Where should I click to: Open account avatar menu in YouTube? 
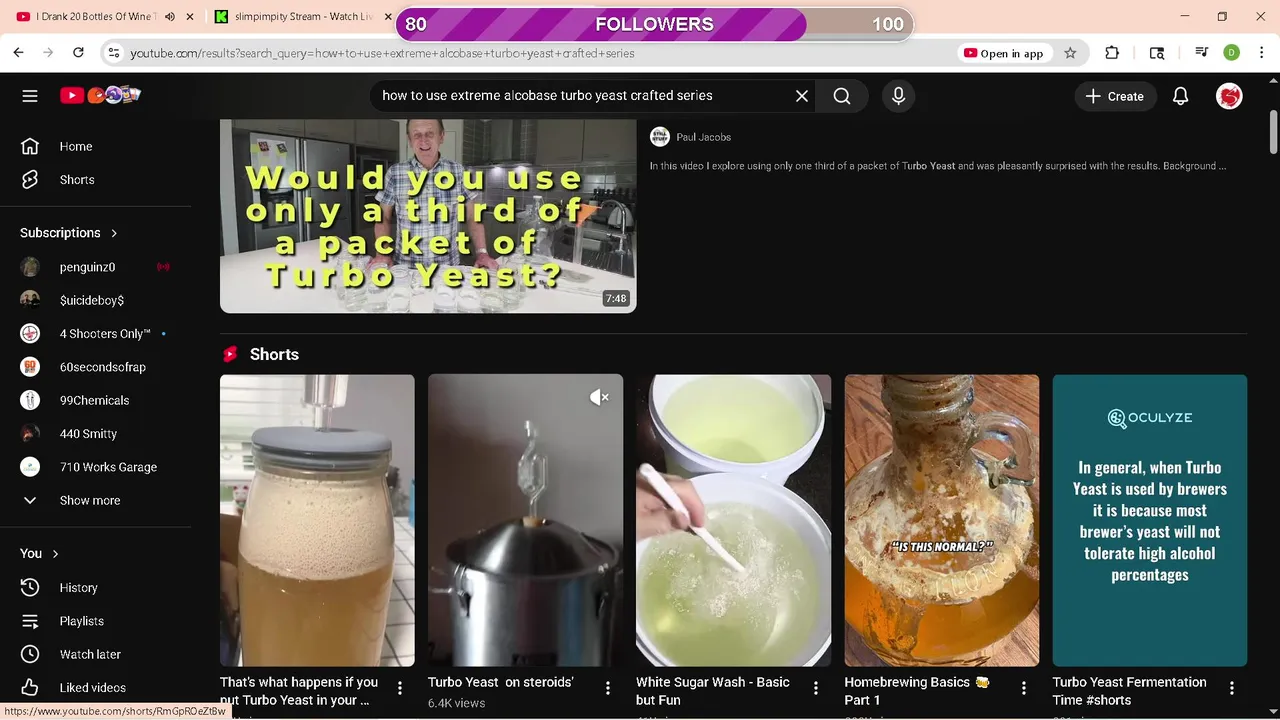1229,96
